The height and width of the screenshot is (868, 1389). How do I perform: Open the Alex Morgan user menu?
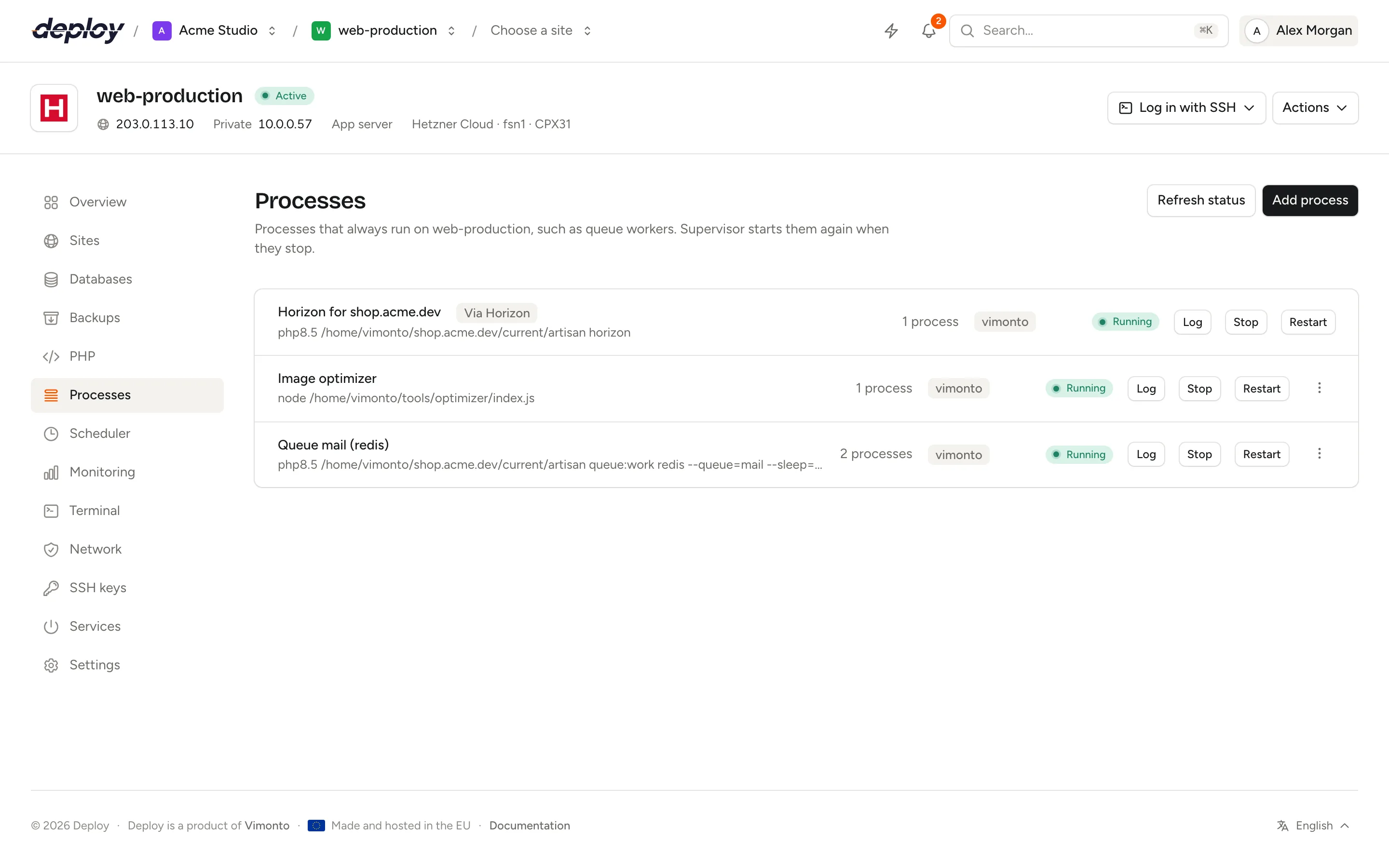point(1298,30)
